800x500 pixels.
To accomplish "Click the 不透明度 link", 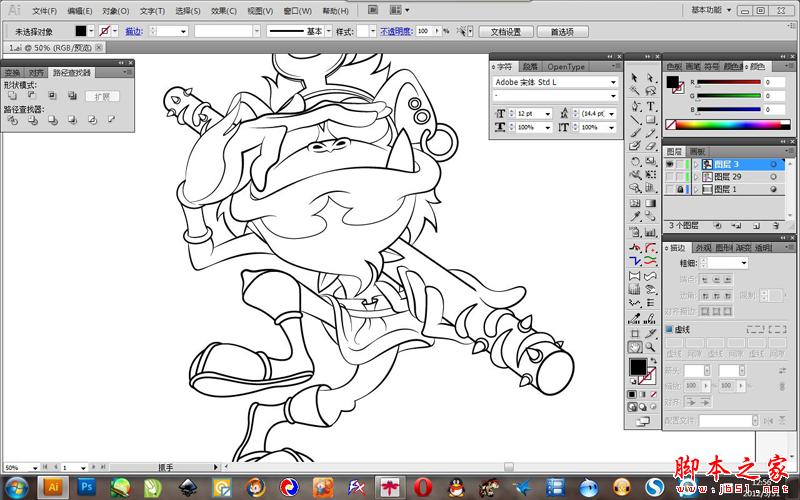I will click(x=396, y=31).
